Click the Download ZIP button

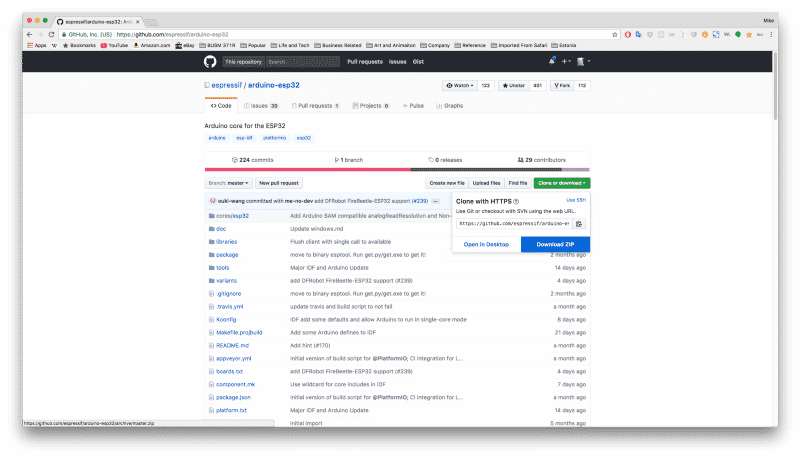pyautogui.click(x=555, y=244)
